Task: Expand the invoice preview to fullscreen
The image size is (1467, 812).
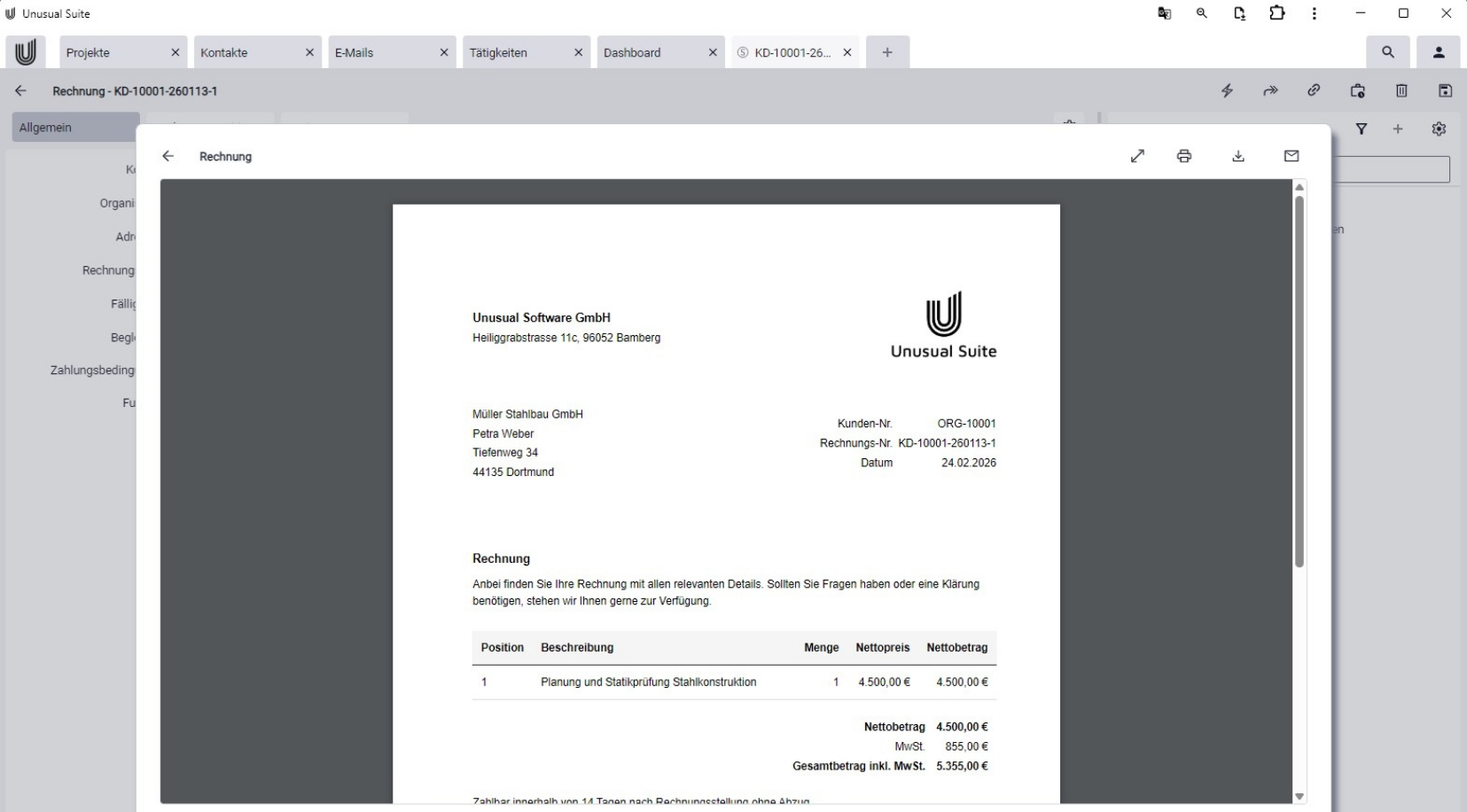Action: (x=1138, y=156)
